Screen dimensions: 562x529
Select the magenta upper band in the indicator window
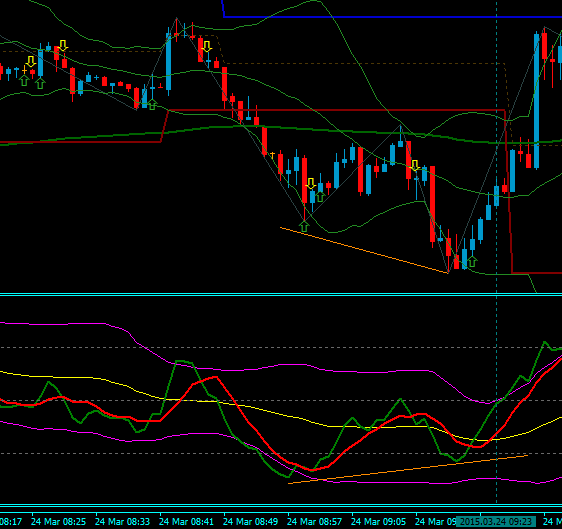(287, 365)
